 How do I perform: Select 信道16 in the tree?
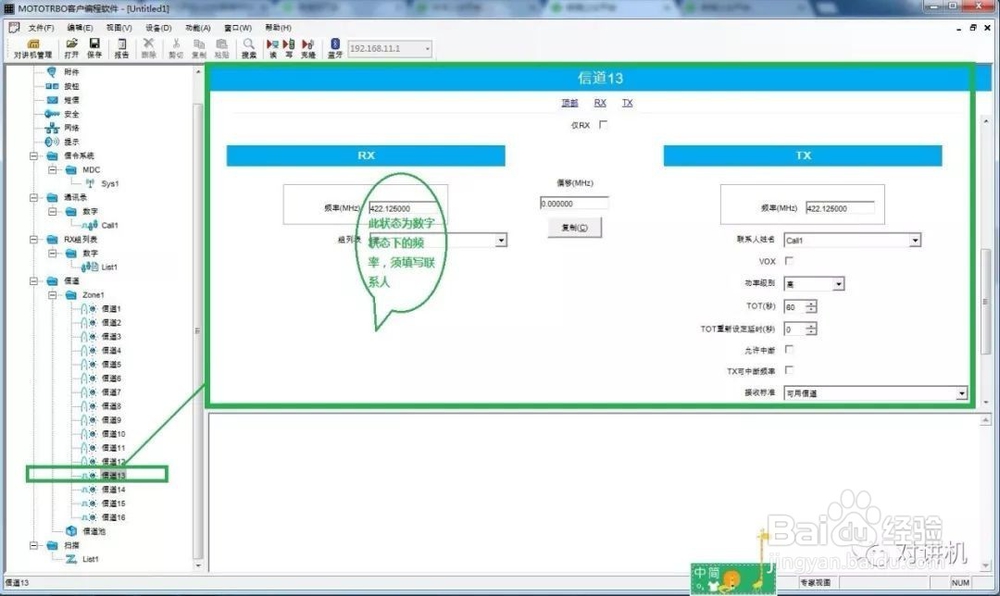pos(114,518)
